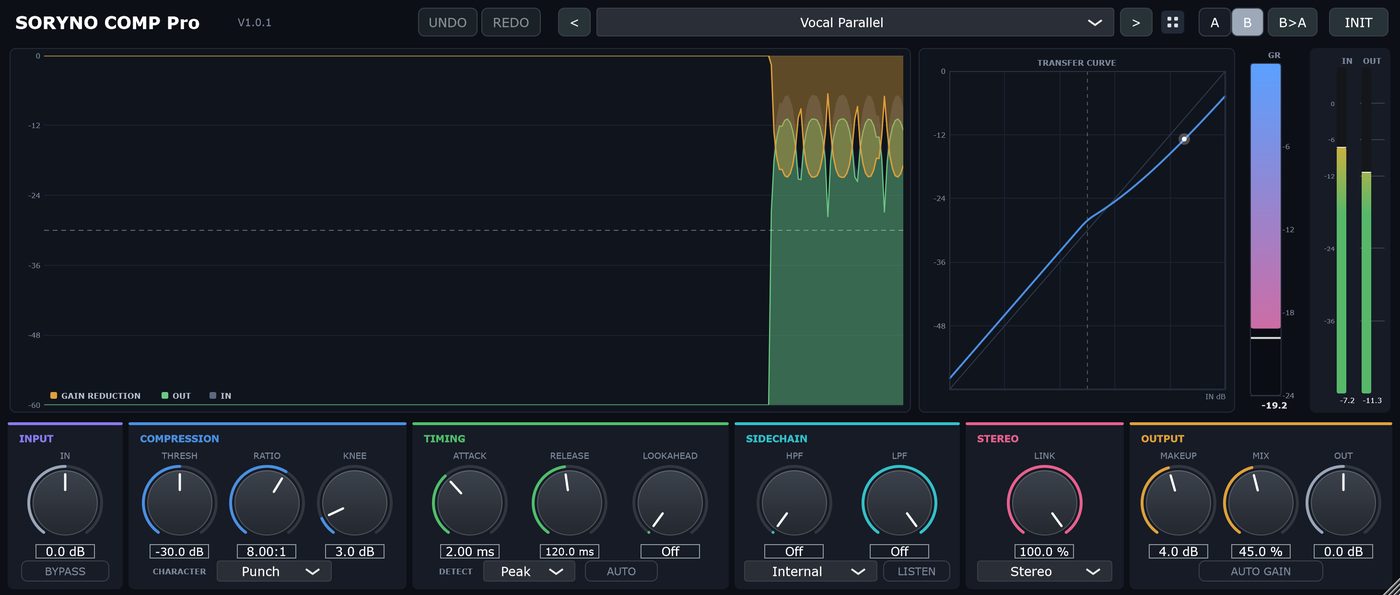Screen dimensions: 1400x595
Task: Click the stereo LINK knob
Action: (1044, 502)
